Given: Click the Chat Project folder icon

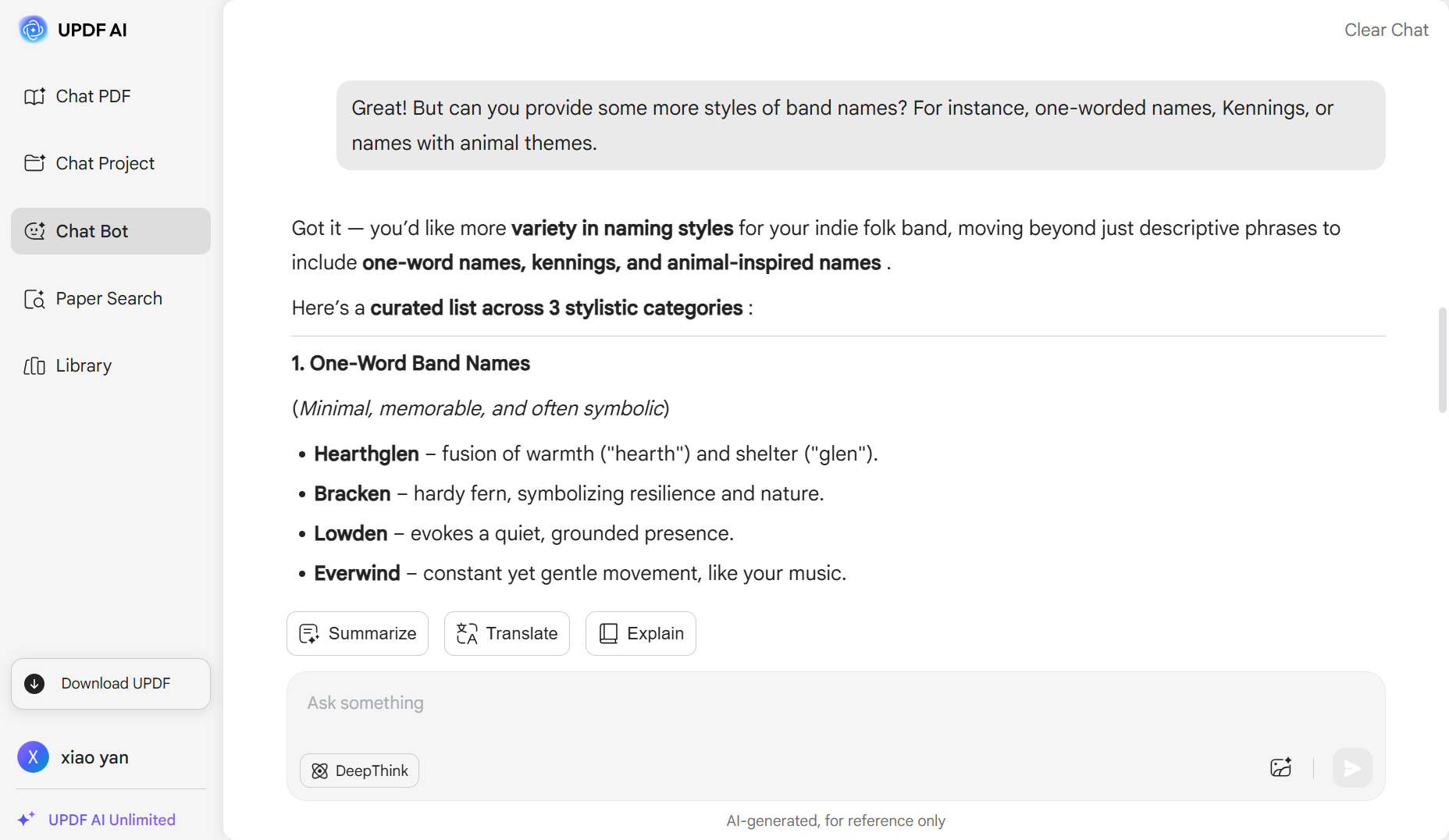Looking at the screenshot, I should (x=34, y=163).
